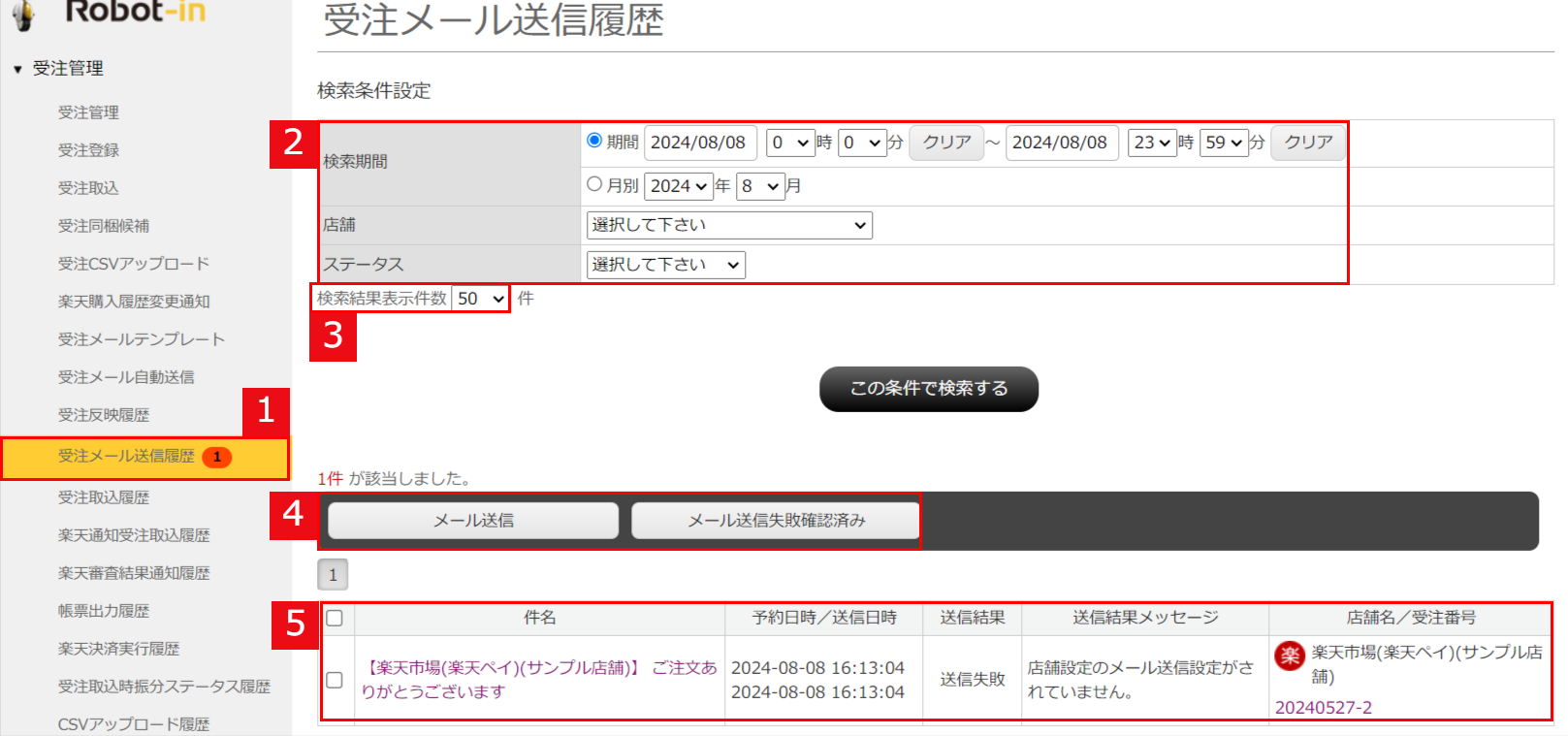This screenshot has height=736, width=1568.
Task: Click the 1件 が該当しました result count
Action: (x=394, y=479)
